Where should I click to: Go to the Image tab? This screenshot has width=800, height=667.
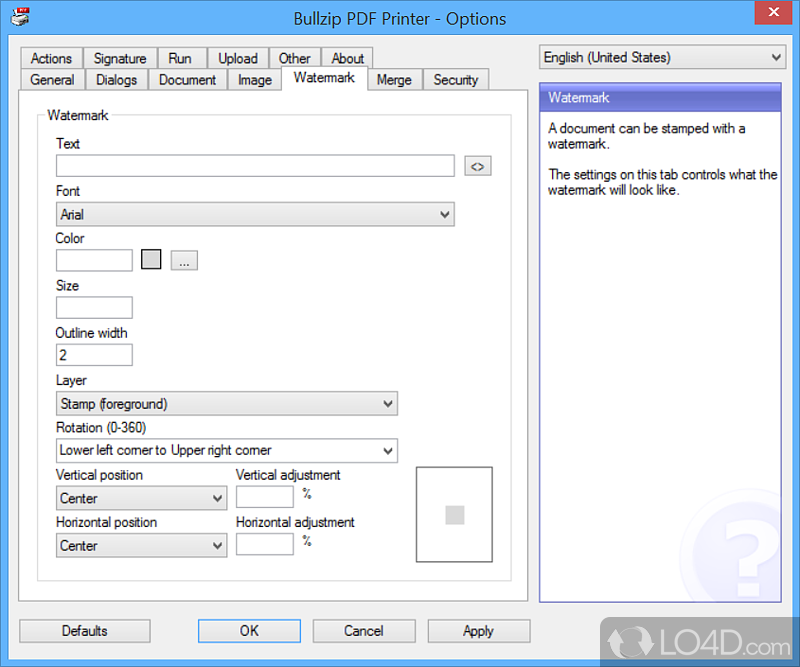(x=255, y=80)
